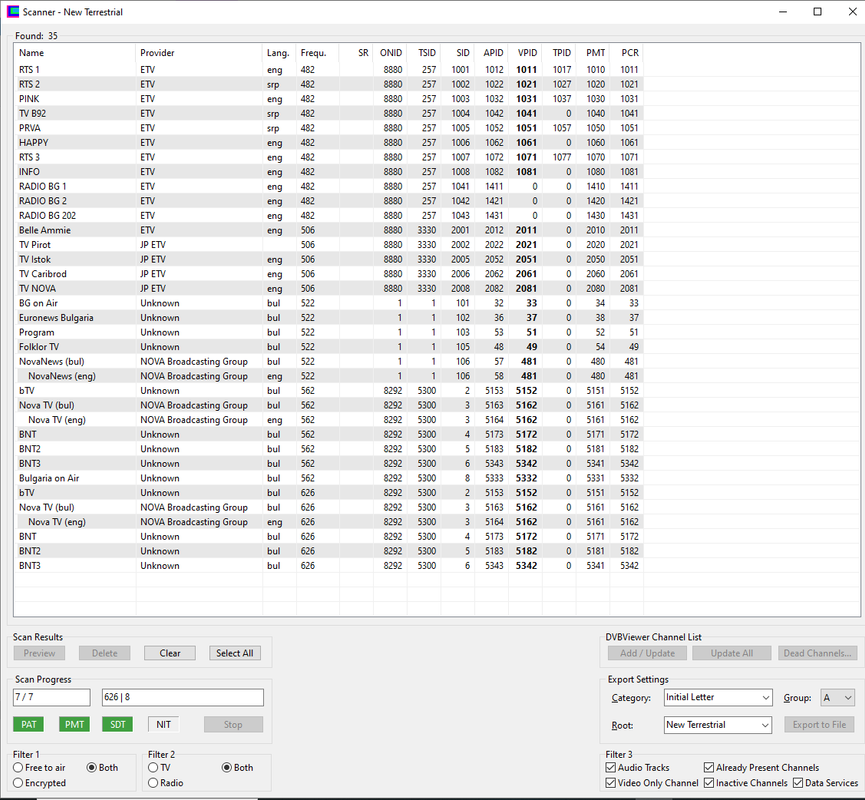Toggle the Data Services checkbox
Screen dimensions: 865x800
point(825,783)
